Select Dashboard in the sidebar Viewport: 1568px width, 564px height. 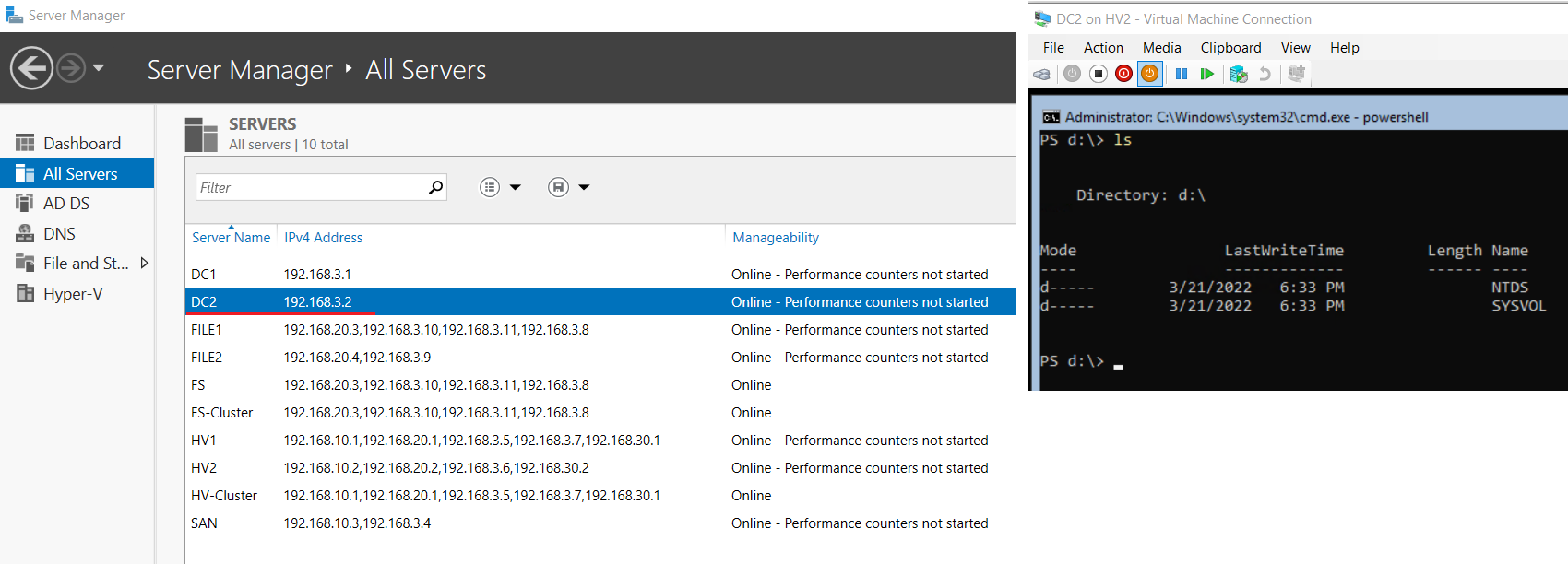pos(77,143)
